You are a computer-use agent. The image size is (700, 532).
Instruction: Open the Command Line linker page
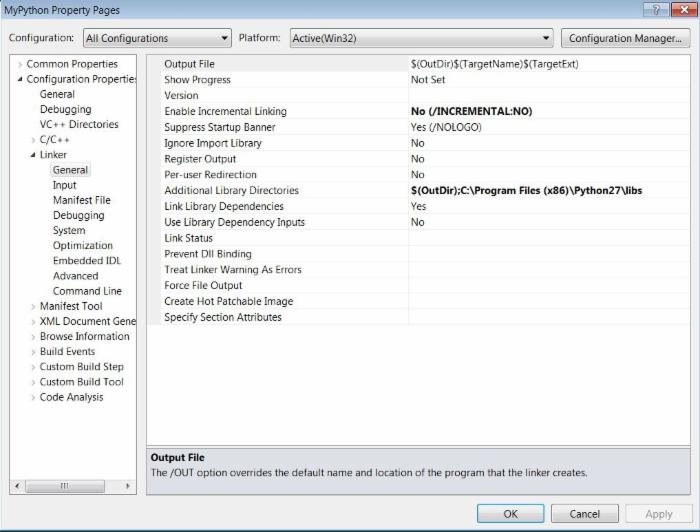pyautogui.click(x=87, y=291)
